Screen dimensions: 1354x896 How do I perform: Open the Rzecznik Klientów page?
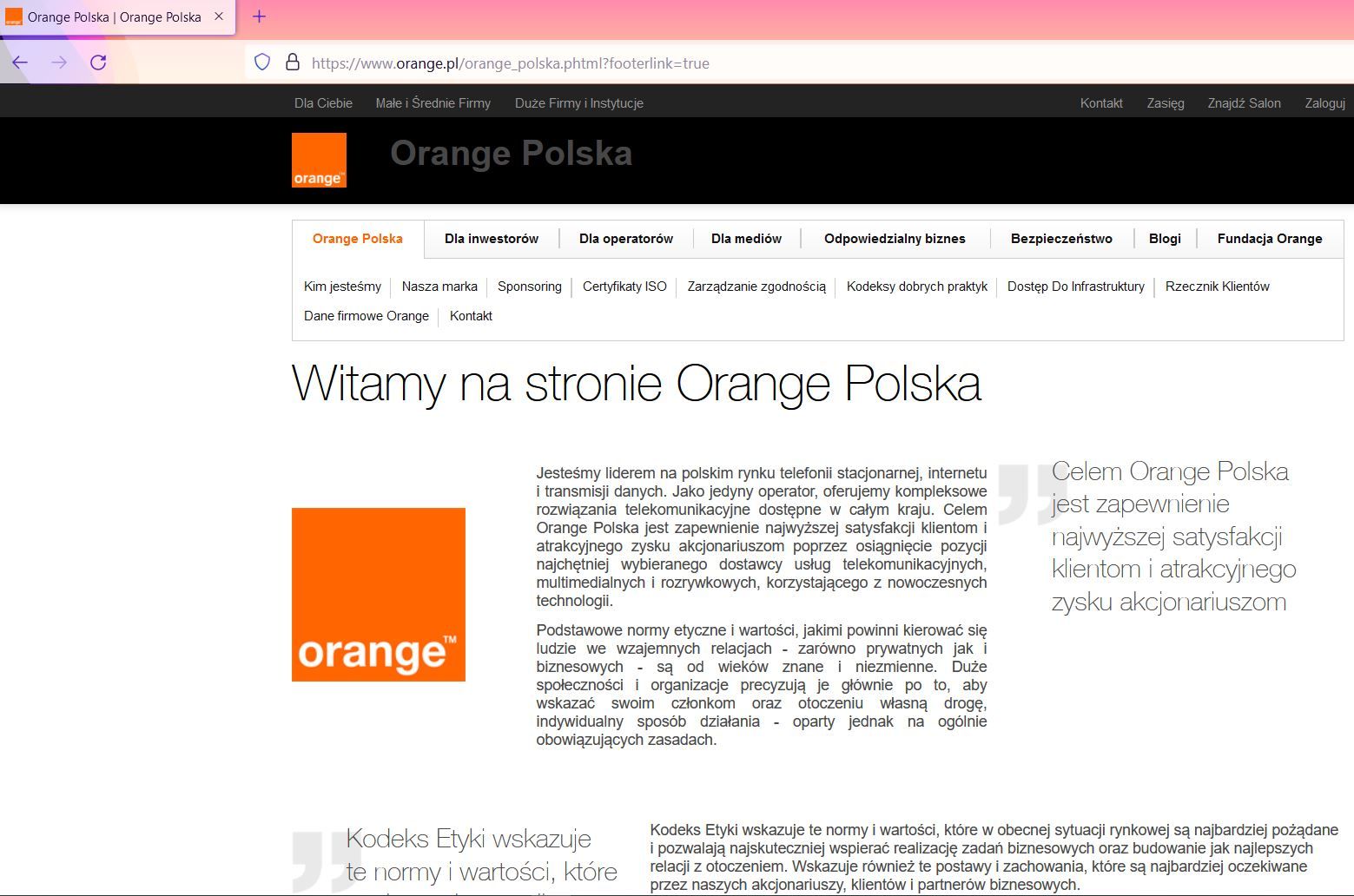[x=1217, y=286]
